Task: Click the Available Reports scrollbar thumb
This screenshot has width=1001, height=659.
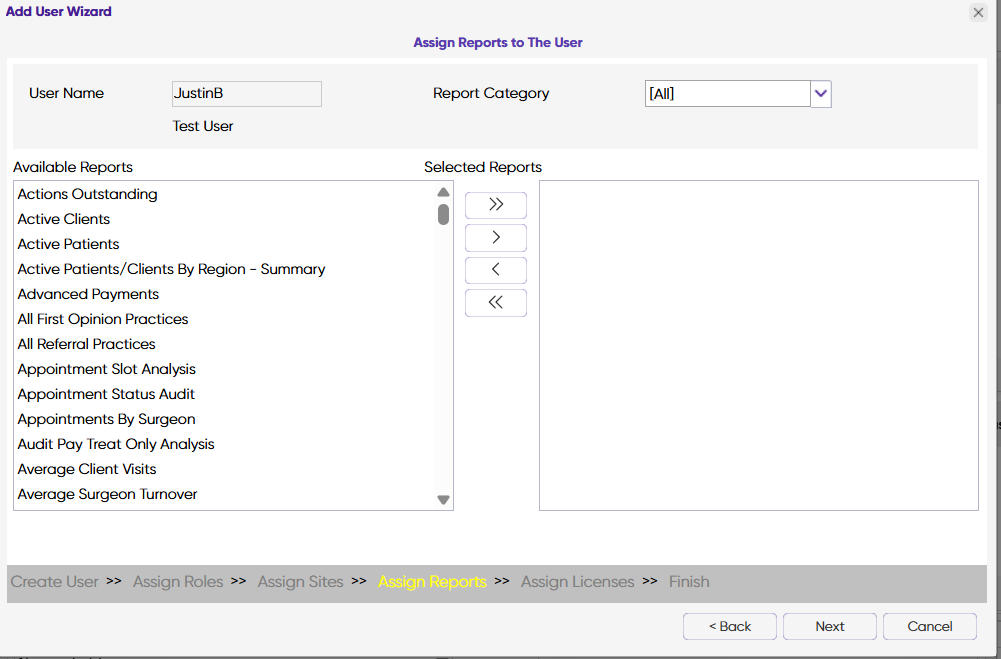Action: tap(444, 215)
